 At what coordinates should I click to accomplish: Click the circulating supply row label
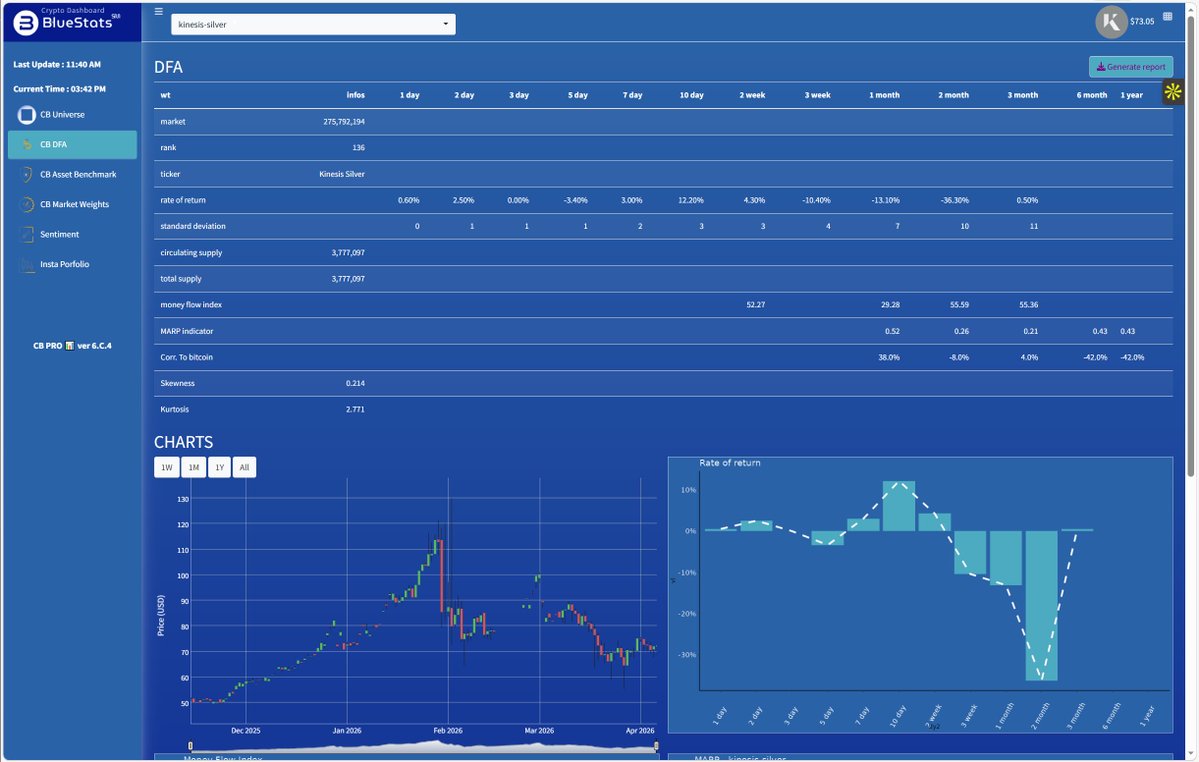(191, 253)
